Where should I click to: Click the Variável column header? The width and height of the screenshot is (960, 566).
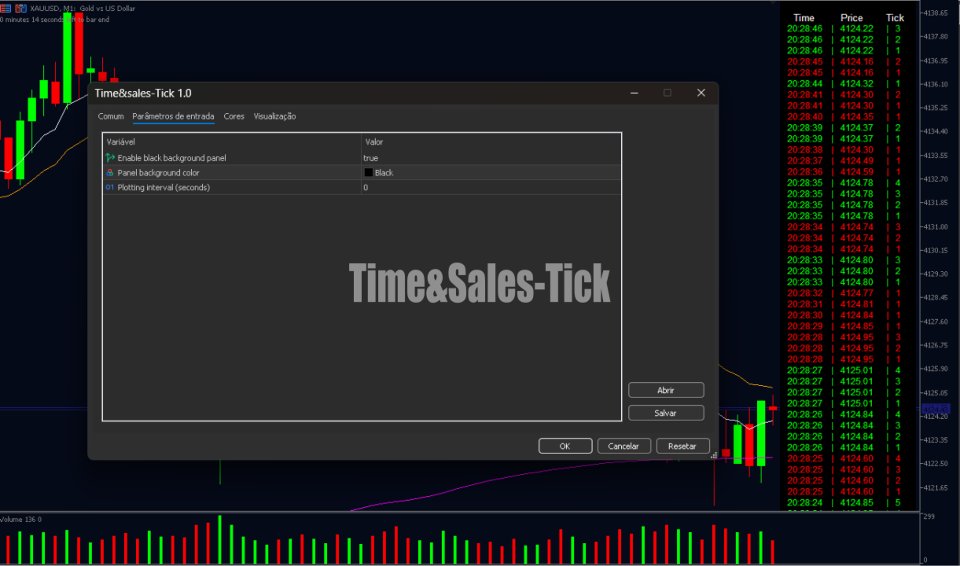[x=121, y=142]
